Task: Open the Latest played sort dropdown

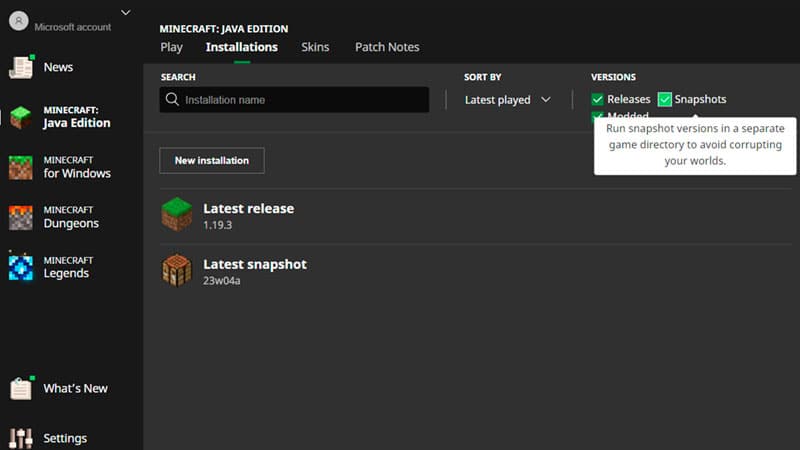Action: [x=507, y=100]
